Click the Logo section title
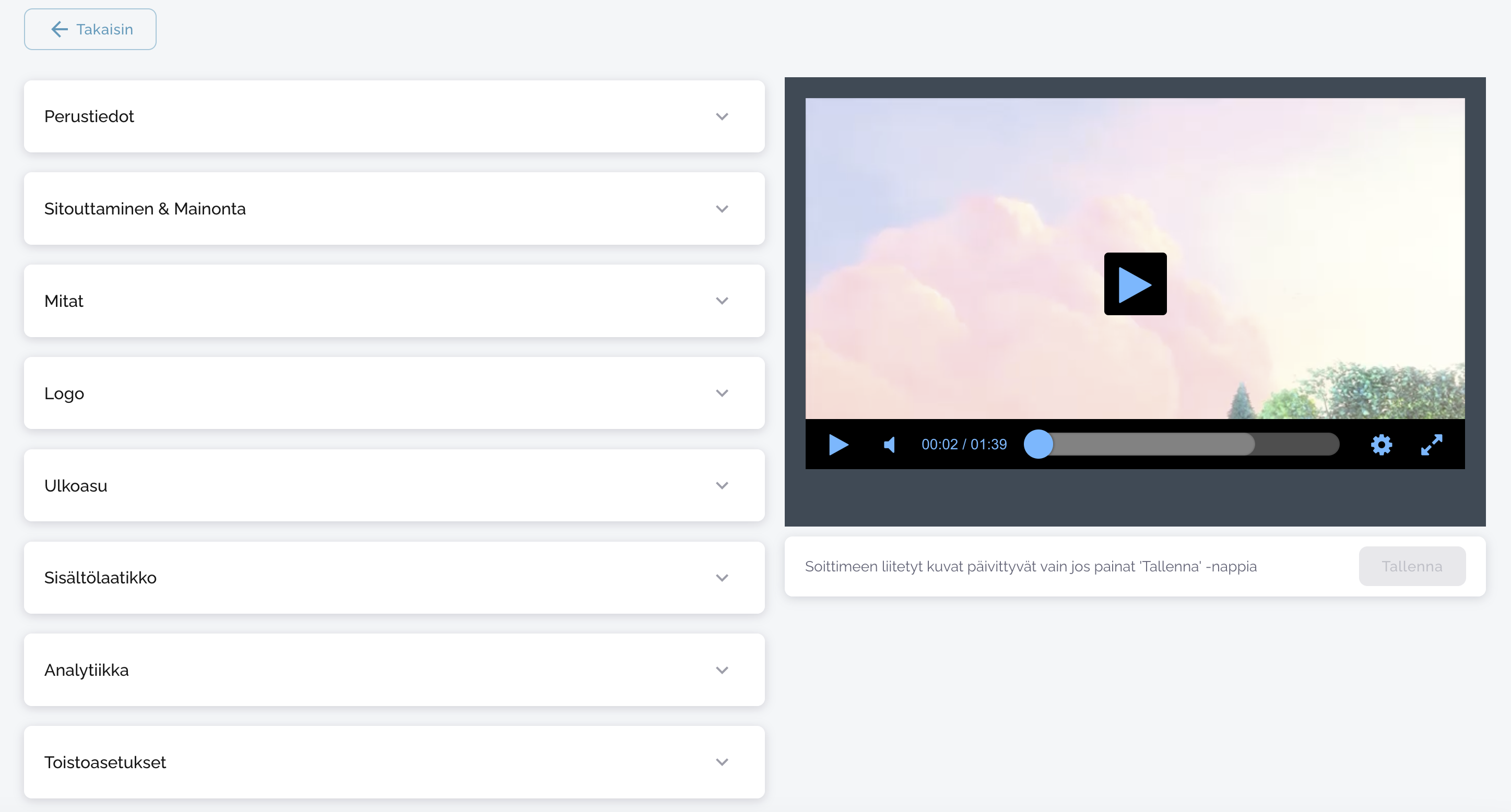This screenshot has height=812, width=1511. pyautogui.click(x=65, y=393)
